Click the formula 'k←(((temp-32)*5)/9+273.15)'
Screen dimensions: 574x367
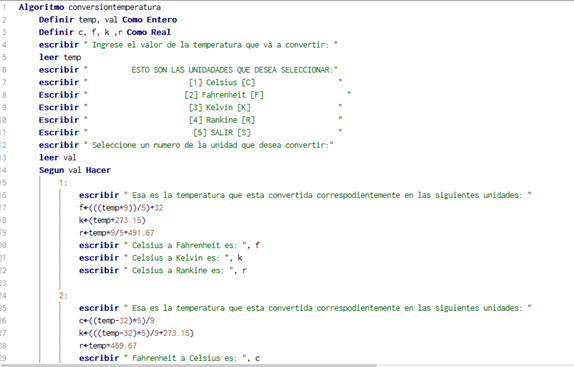tap(136, 333)
